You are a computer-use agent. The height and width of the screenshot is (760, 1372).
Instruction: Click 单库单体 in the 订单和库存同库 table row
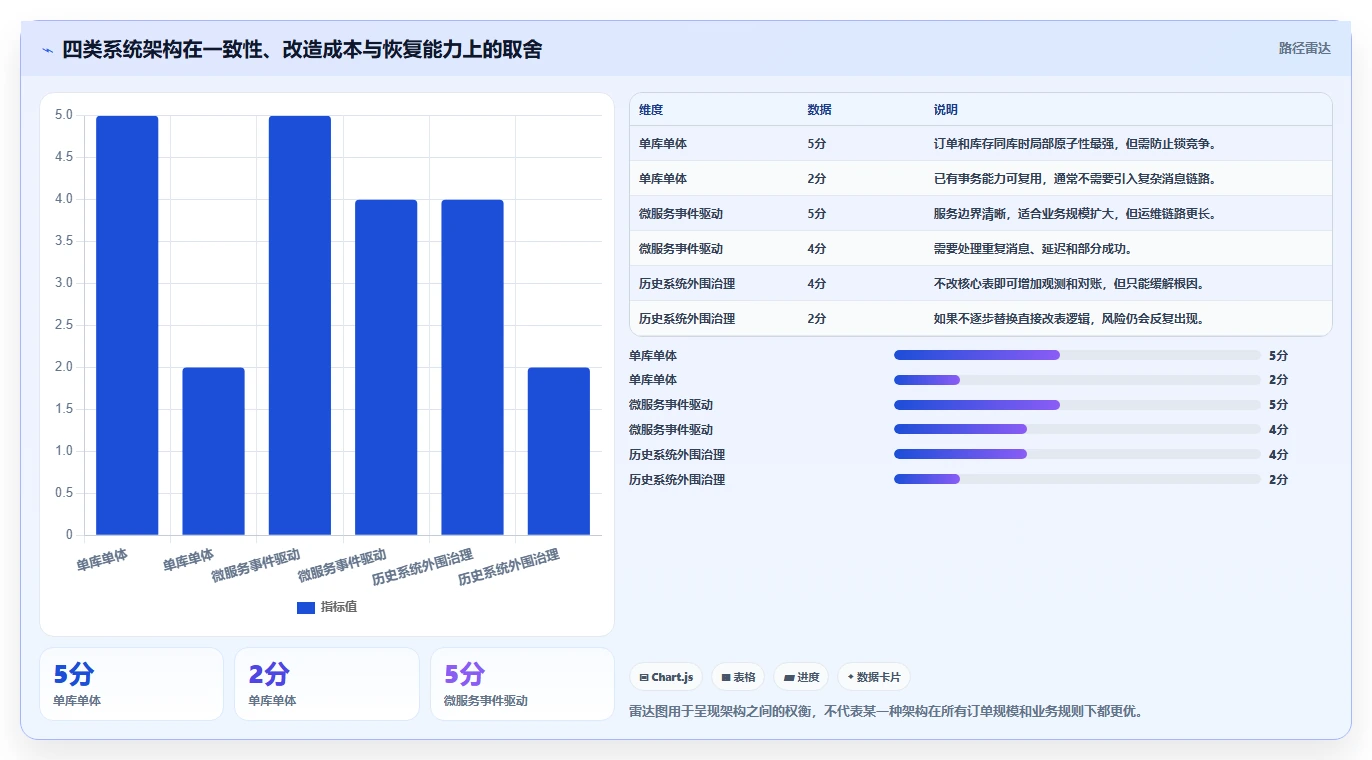pyautogui.click(x=663, y=144)
